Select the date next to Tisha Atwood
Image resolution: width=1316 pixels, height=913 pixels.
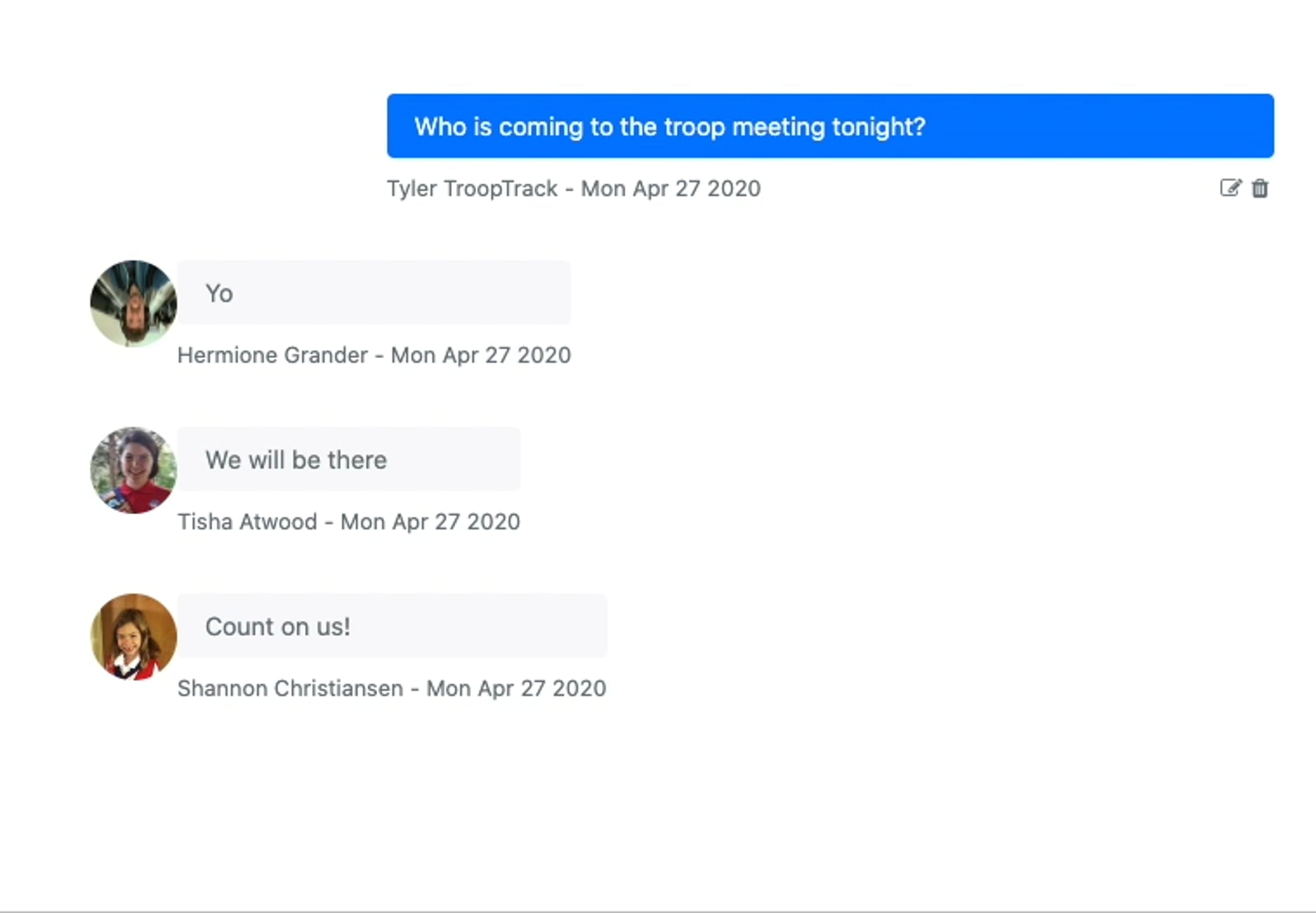click(430, 521)
